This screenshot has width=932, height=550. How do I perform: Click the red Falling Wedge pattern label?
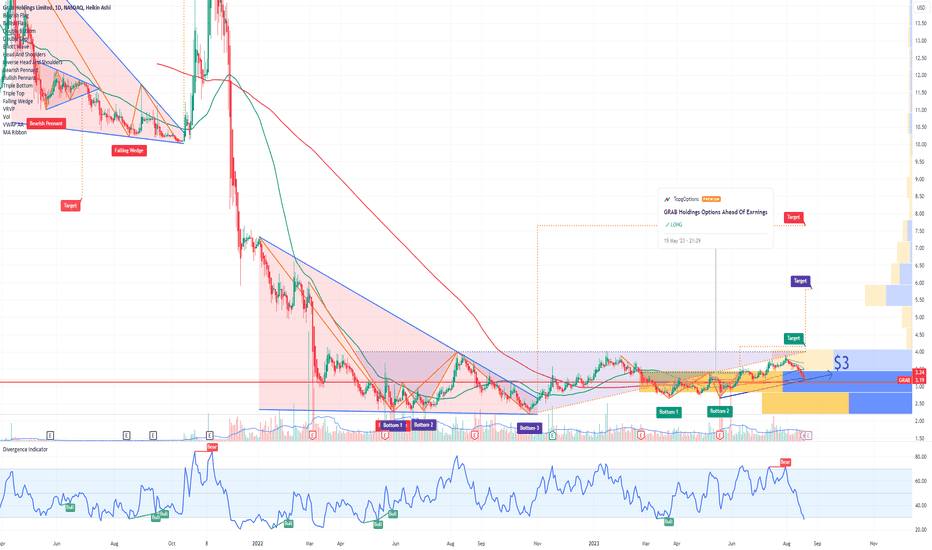click(x=129, y=150)
